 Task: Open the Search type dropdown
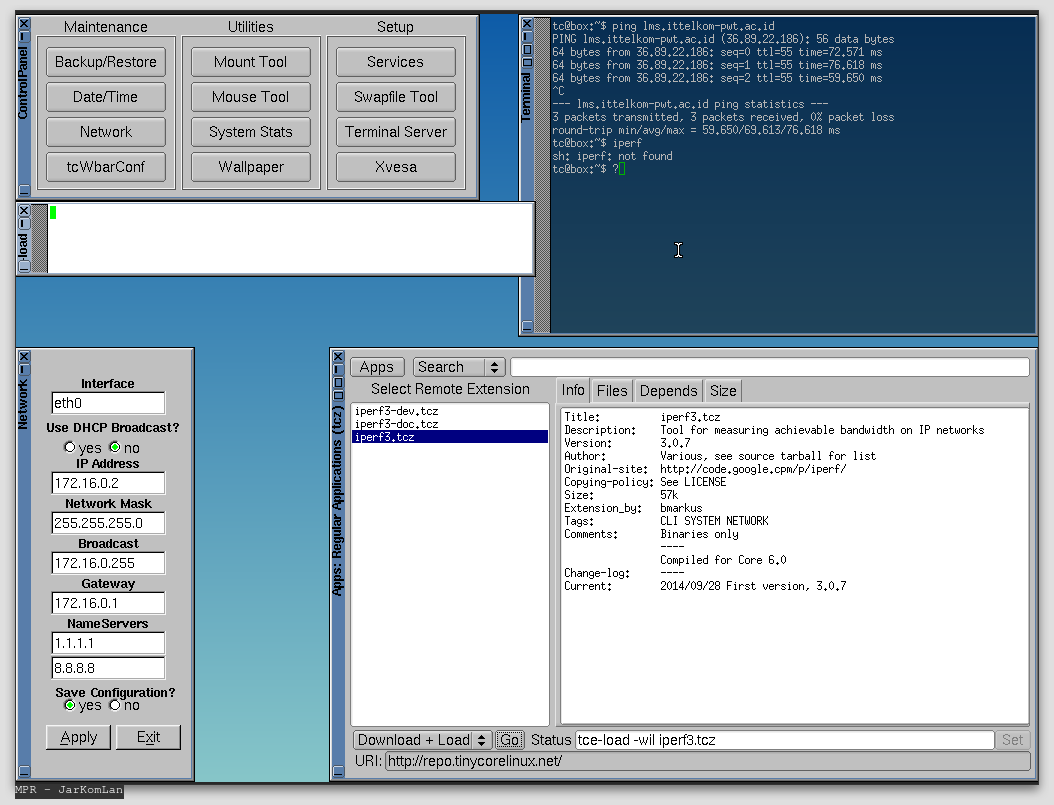[x=460, y=367]
